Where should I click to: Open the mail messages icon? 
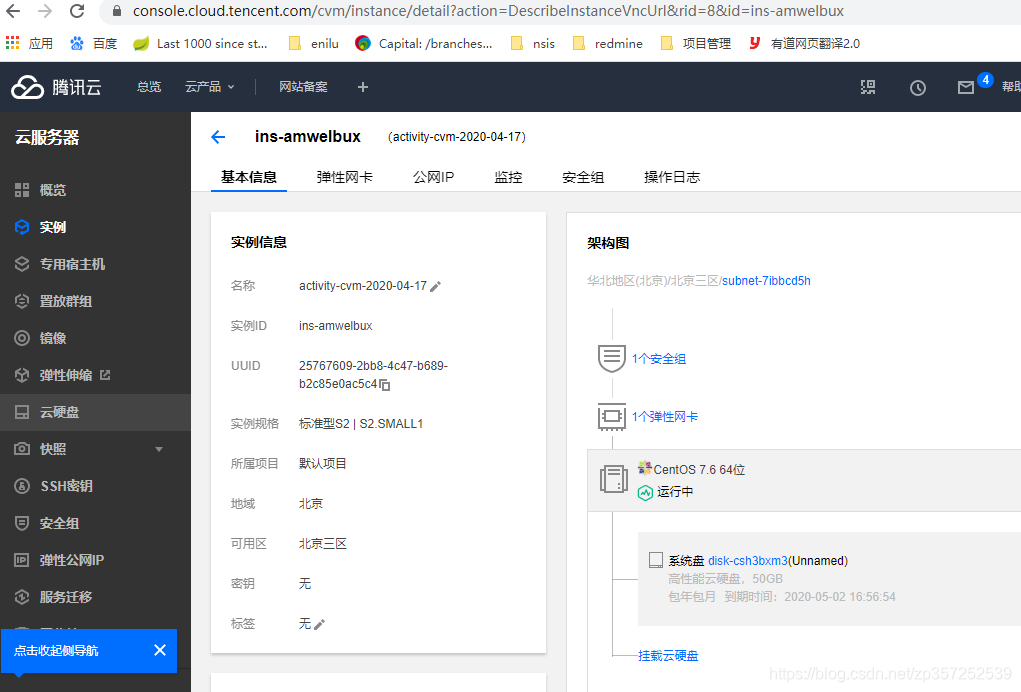(966, 88)
